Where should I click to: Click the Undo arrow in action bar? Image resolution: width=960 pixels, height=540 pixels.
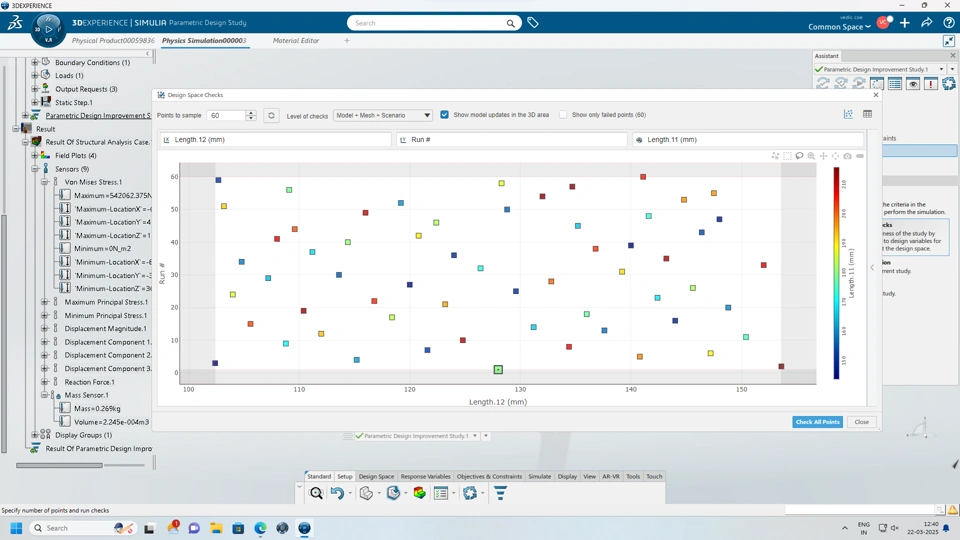tap(337, 493)
